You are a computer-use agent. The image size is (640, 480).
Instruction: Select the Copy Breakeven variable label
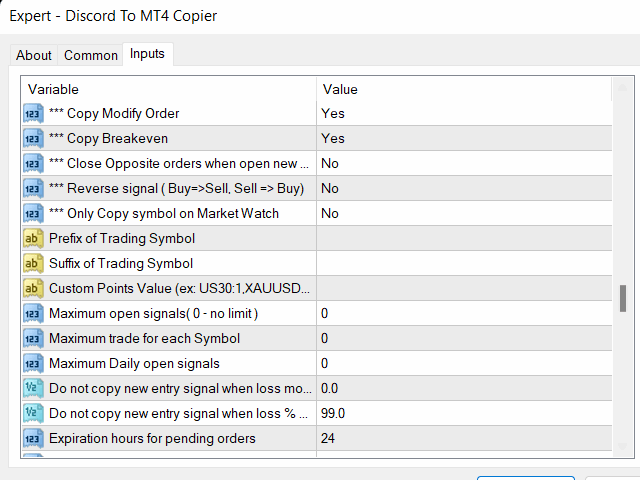point(108,139)
